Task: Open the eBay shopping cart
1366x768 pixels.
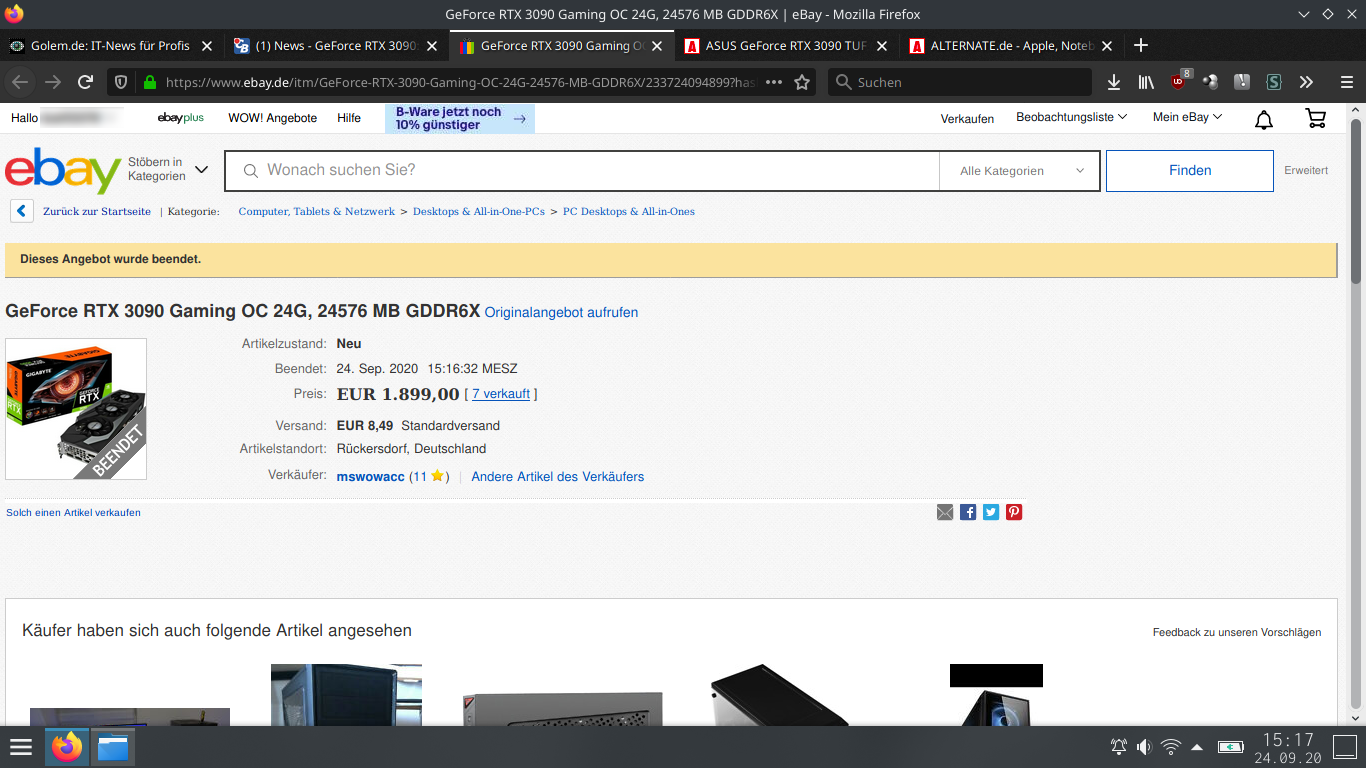Action: click(x=1316, y=118)
